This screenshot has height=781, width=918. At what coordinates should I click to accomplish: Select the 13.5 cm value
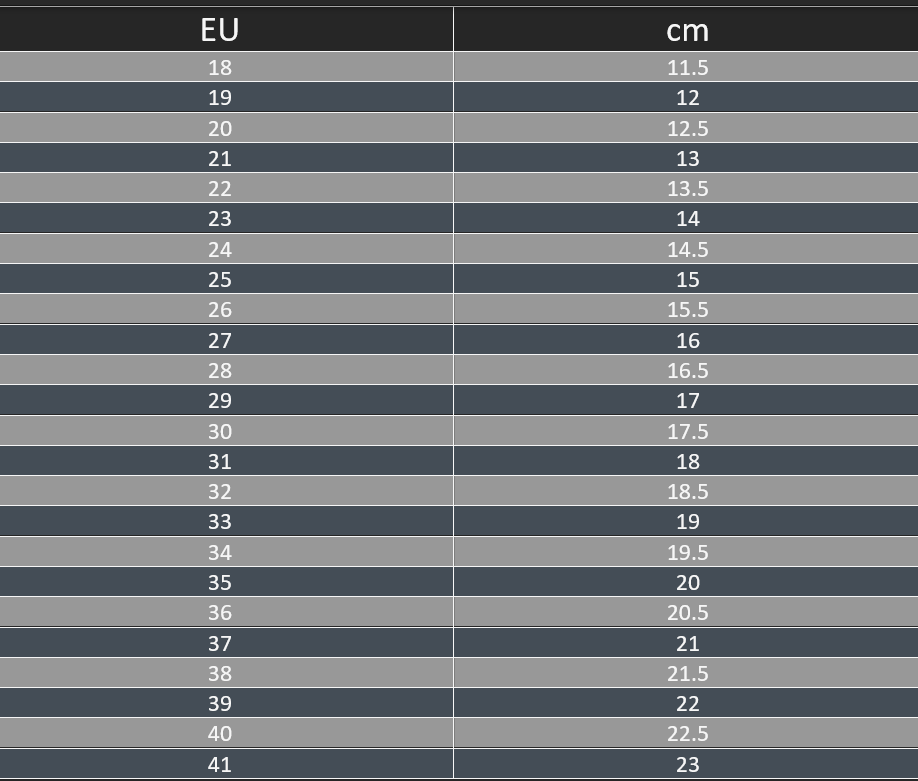click(x=687, y=189)
